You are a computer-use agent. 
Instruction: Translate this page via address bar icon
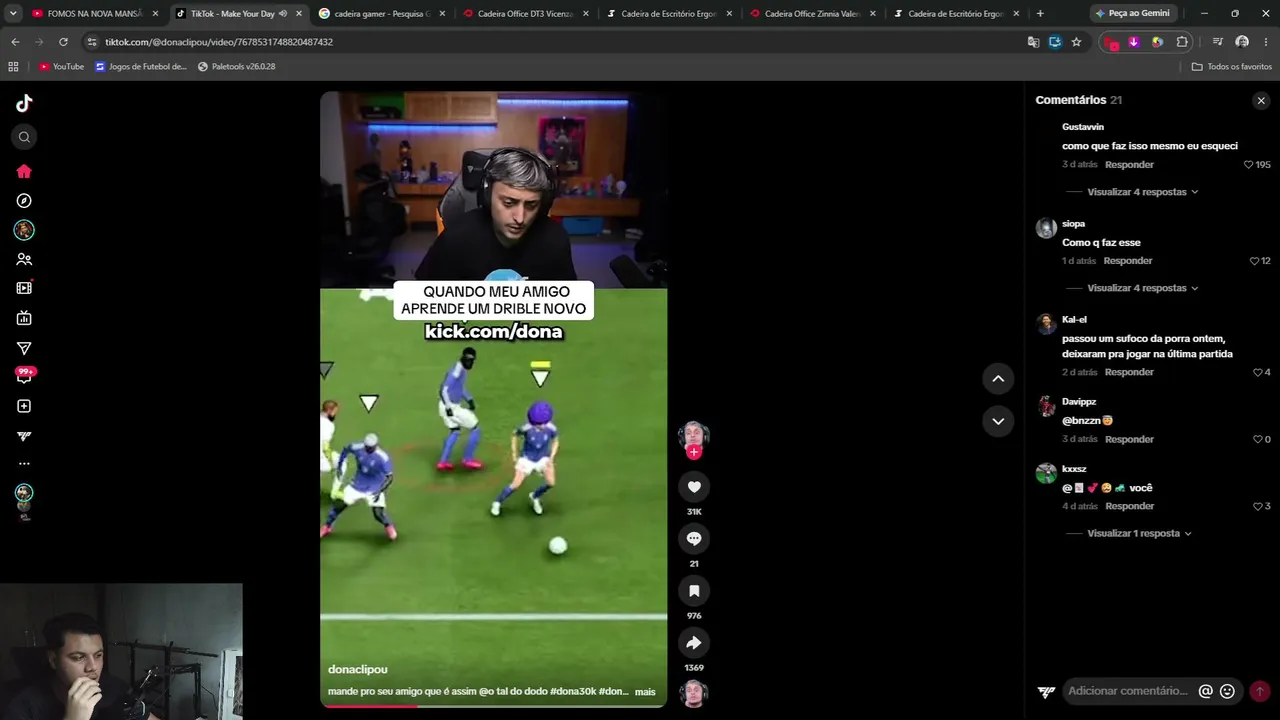coord(1034,42)
